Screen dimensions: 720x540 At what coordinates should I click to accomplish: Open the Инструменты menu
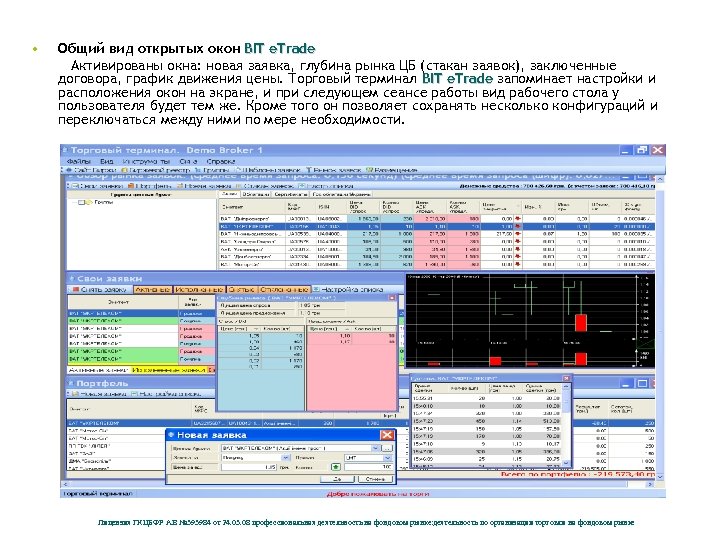point(146,162)
